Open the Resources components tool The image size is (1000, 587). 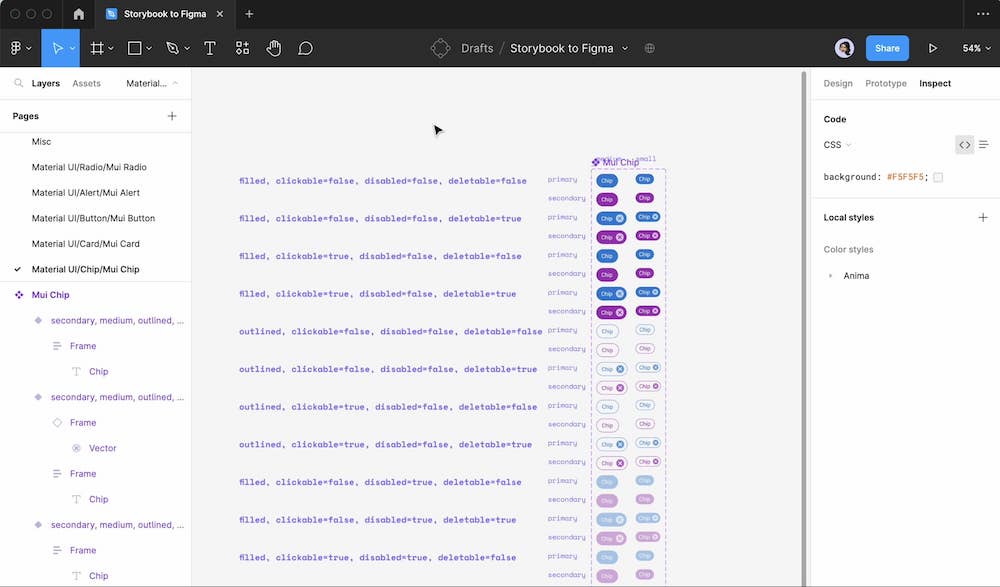tap(242, 48)
